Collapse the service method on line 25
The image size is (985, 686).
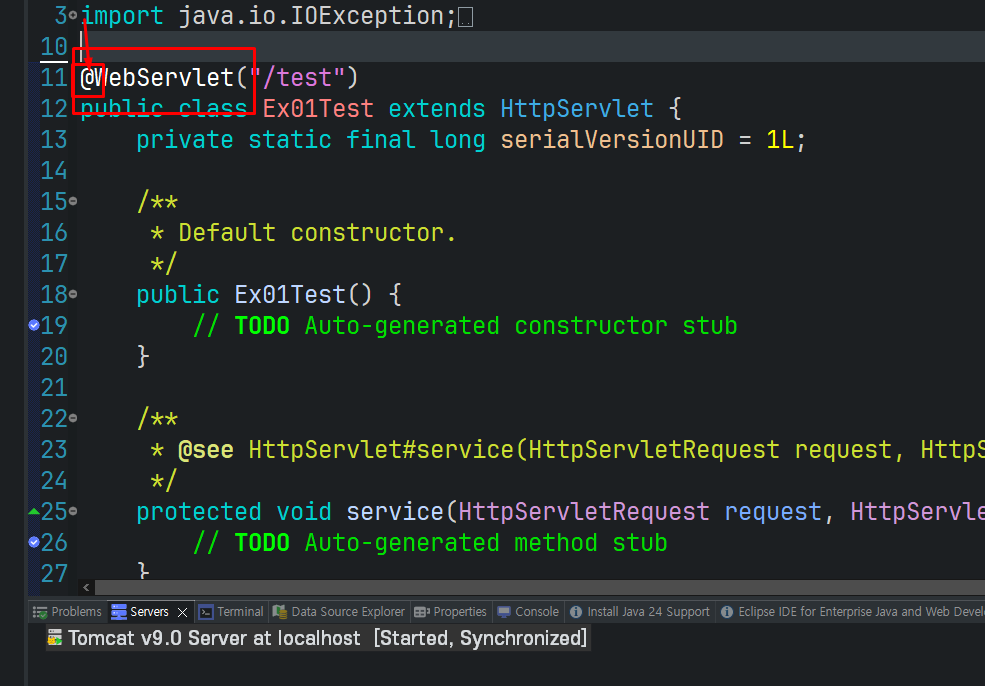(x=73, y=511)
